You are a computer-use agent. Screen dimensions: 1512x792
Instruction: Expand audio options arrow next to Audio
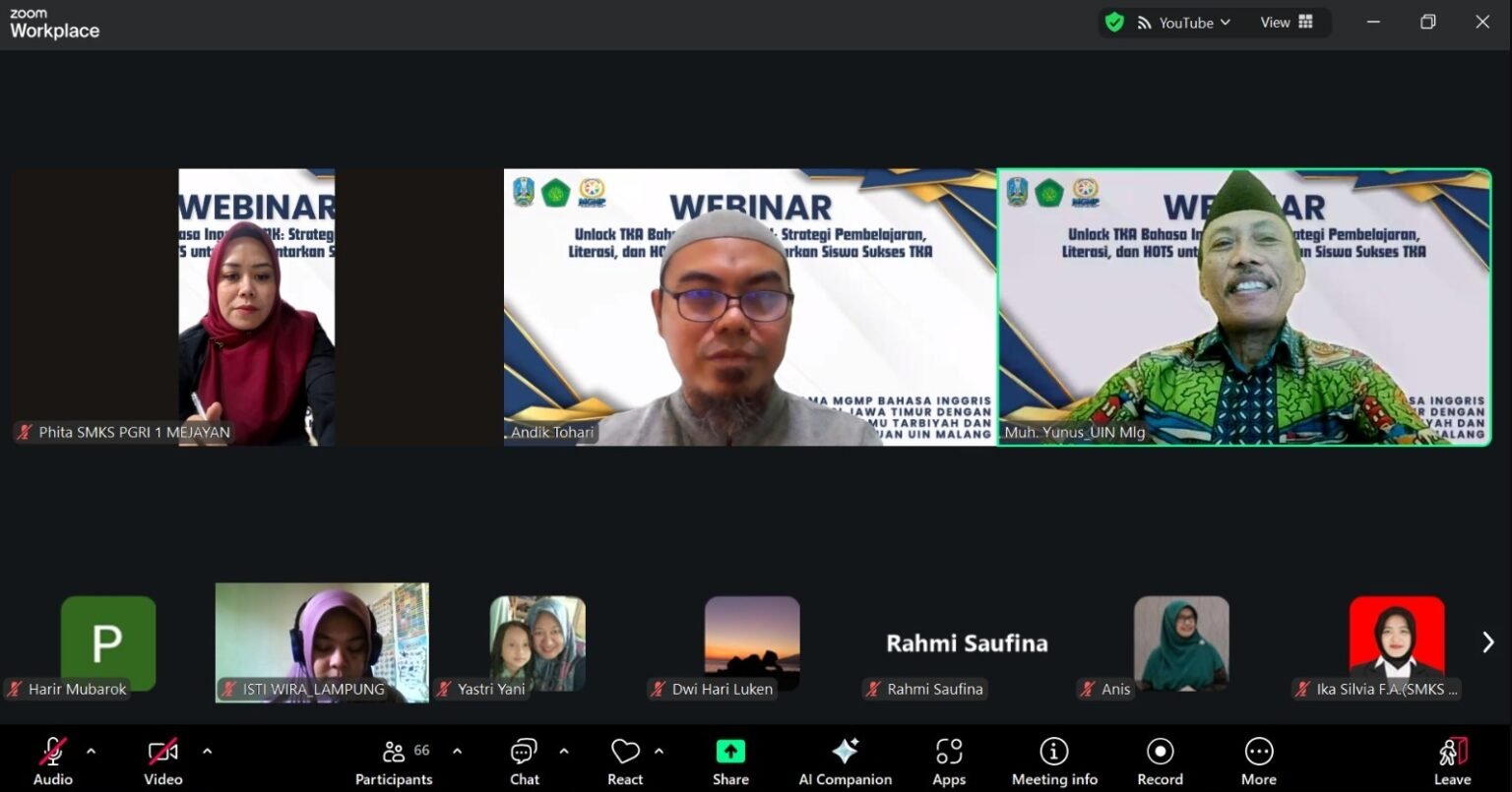click(x=91, y=752)
